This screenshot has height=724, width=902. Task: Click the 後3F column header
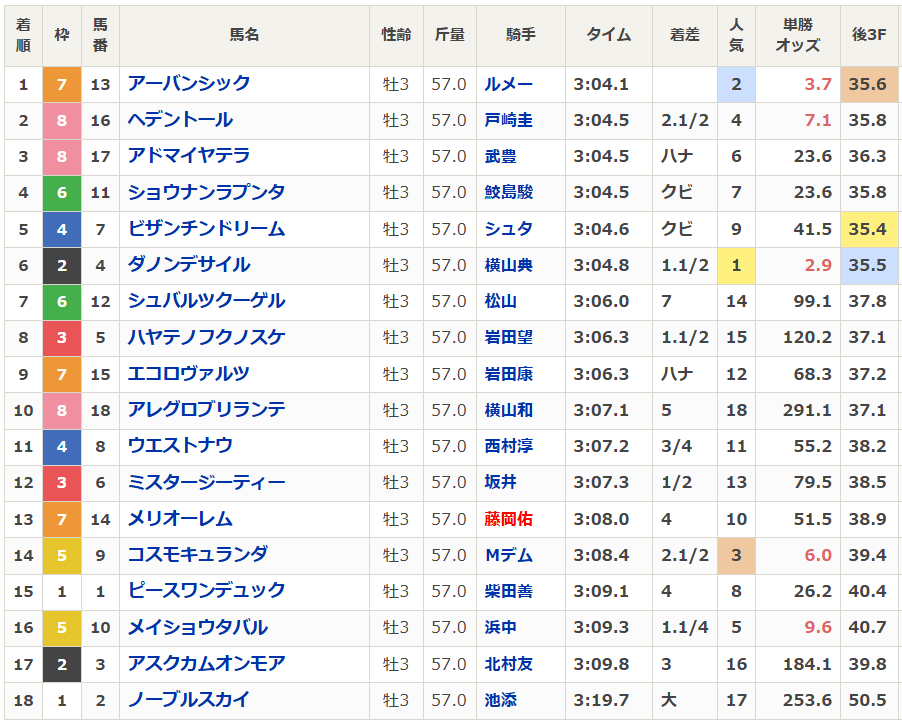[x=869, y=35]
